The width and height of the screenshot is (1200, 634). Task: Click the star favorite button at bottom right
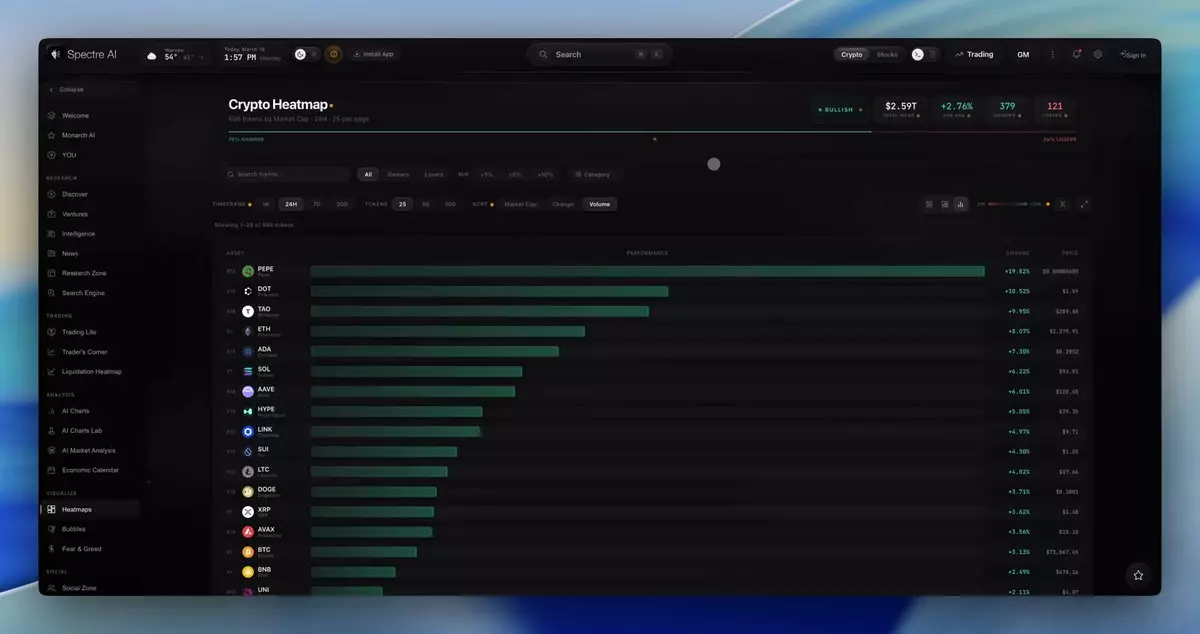click(1138, 575)
